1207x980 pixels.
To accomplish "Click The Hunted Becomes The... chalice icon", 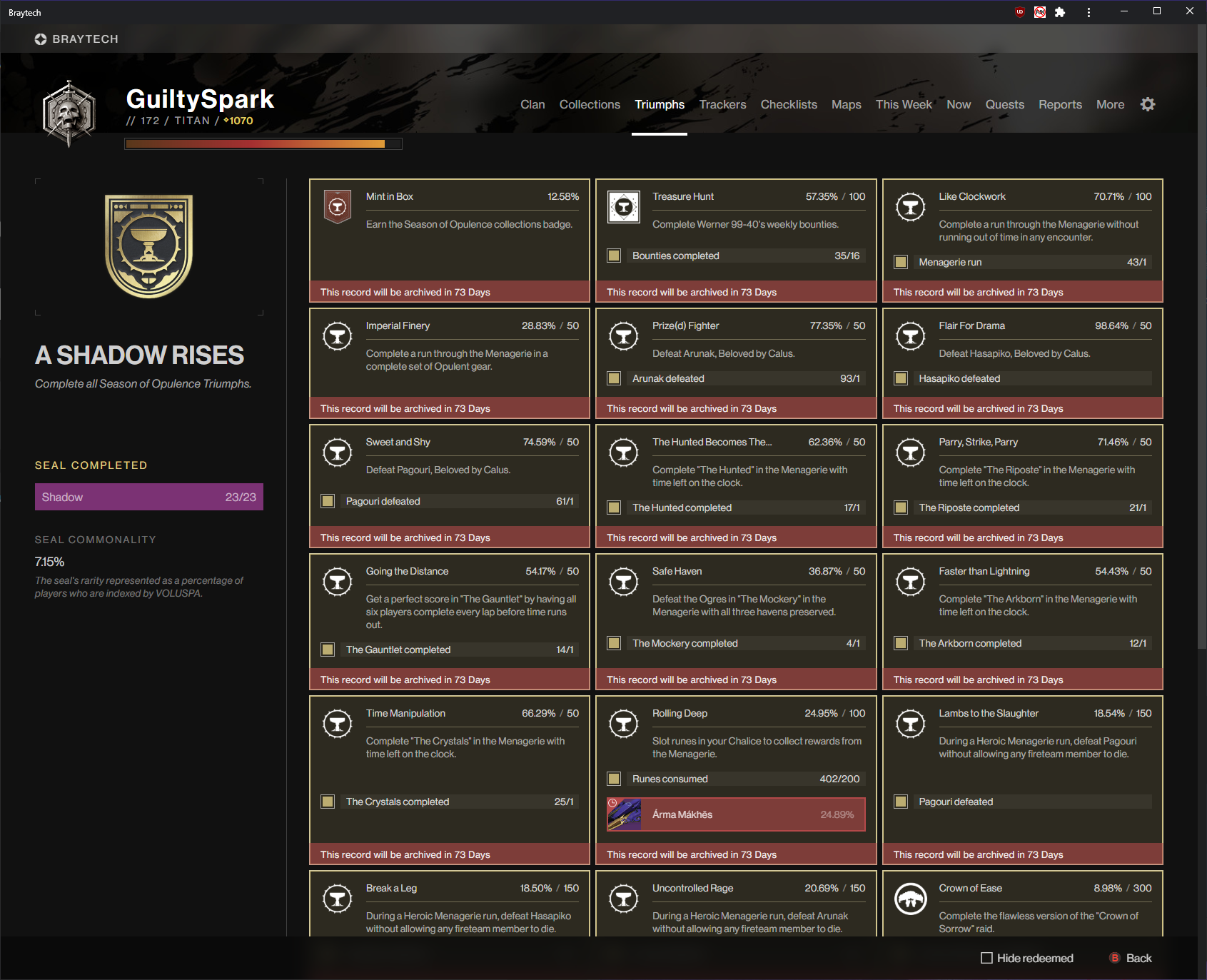I will coord(624,453).
